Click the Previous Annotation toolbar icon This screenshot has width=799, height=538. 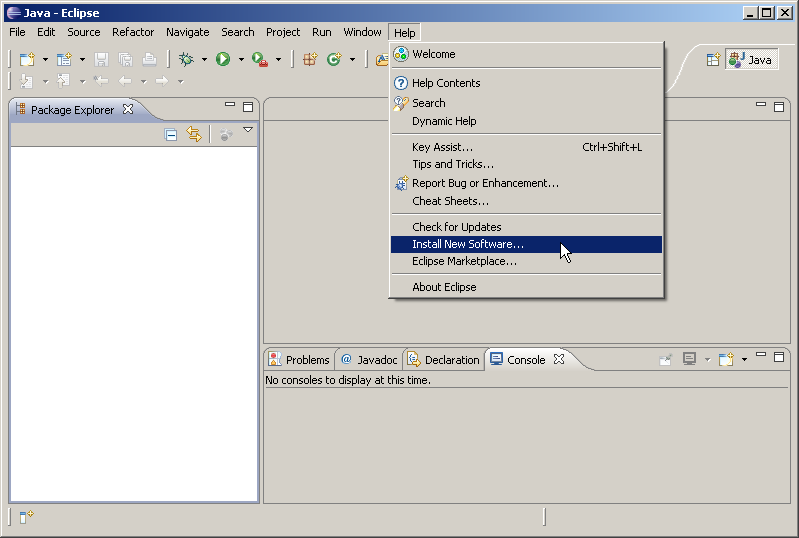[63, 81]
